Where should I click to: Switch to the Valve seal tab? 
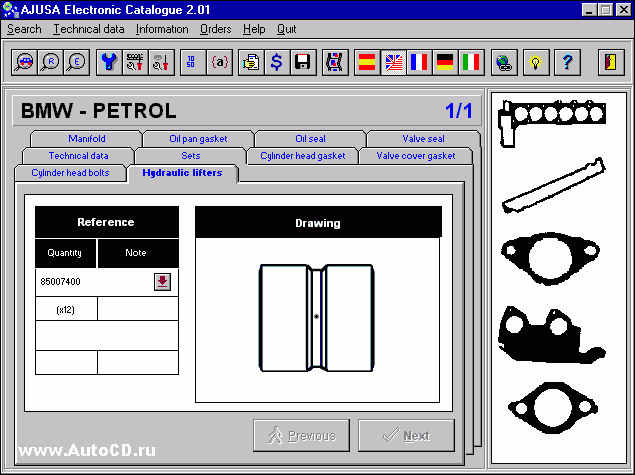pos(423,138)
